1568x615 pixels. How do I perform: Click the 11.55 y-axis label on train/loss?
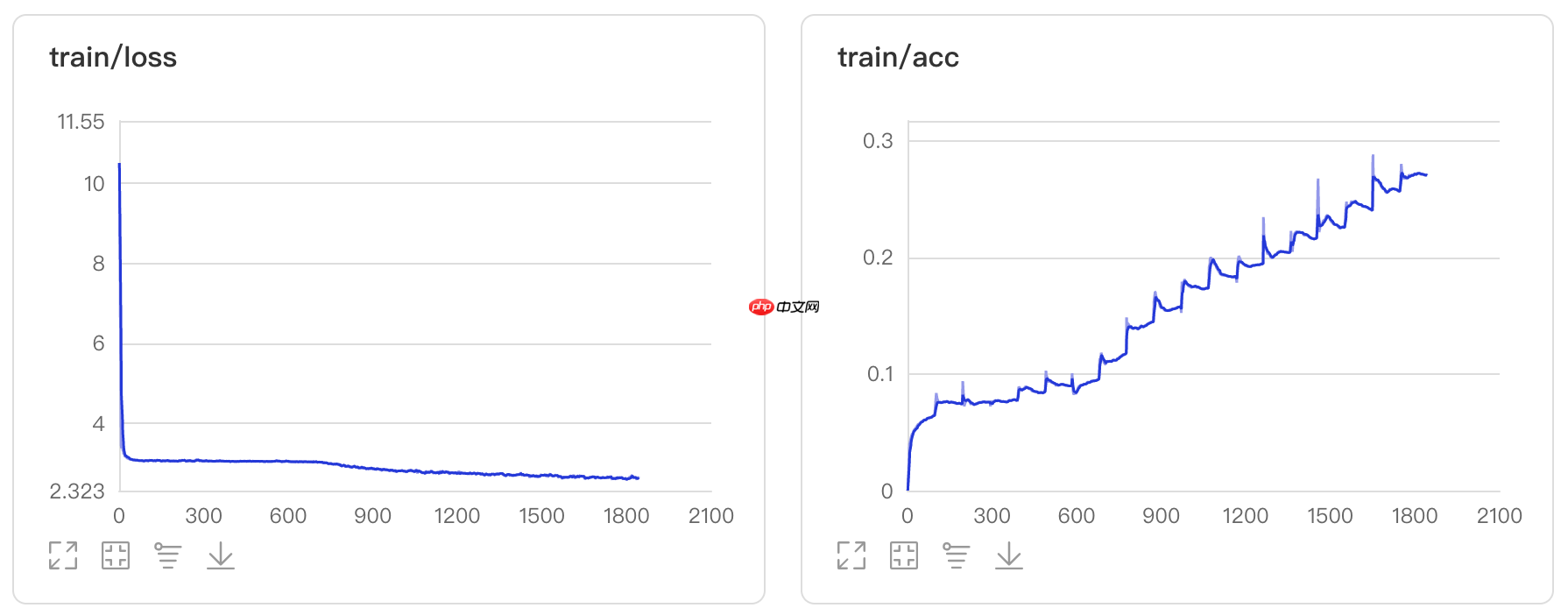(81, 122)
